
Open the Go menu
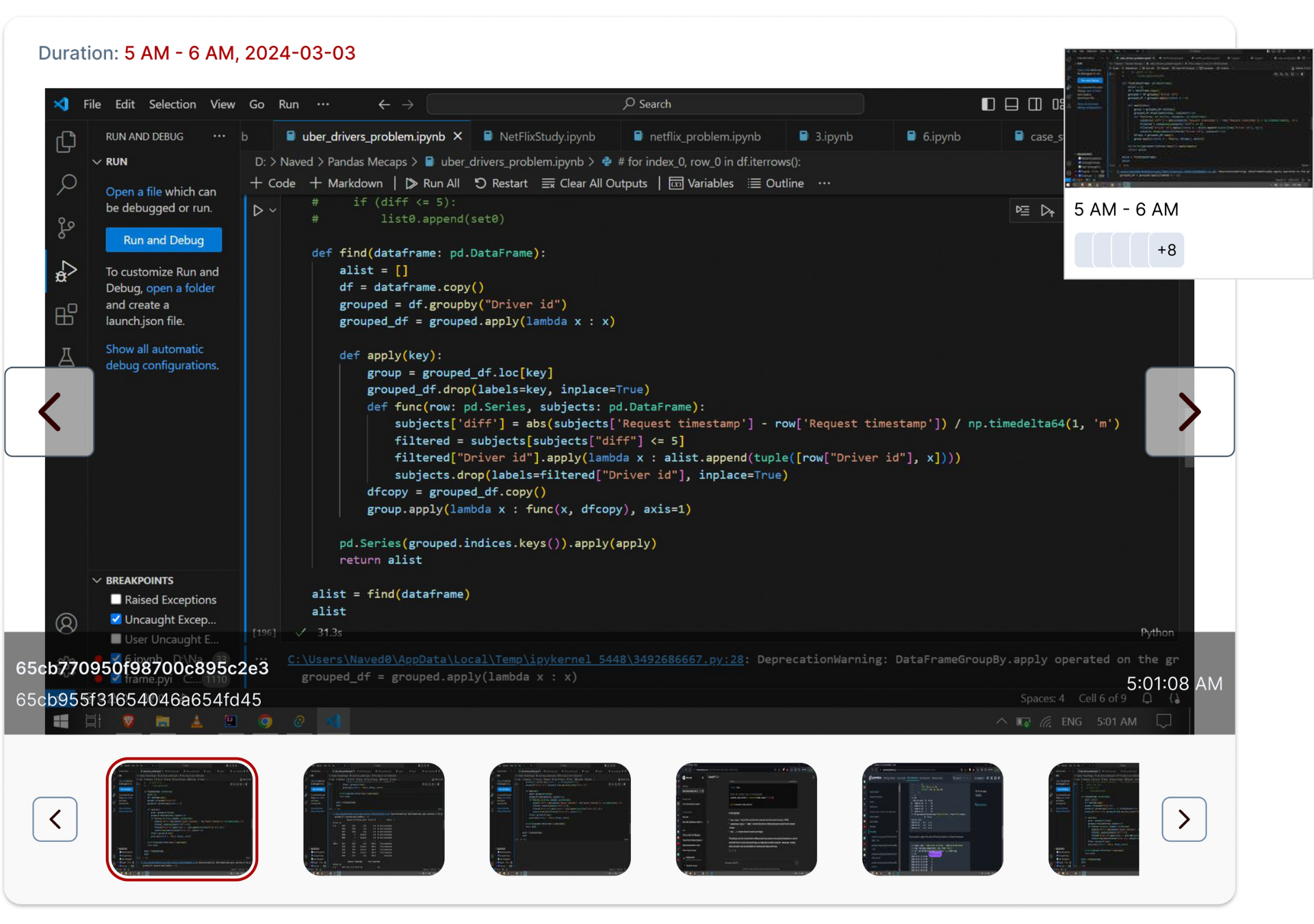(x=257, y=104)
